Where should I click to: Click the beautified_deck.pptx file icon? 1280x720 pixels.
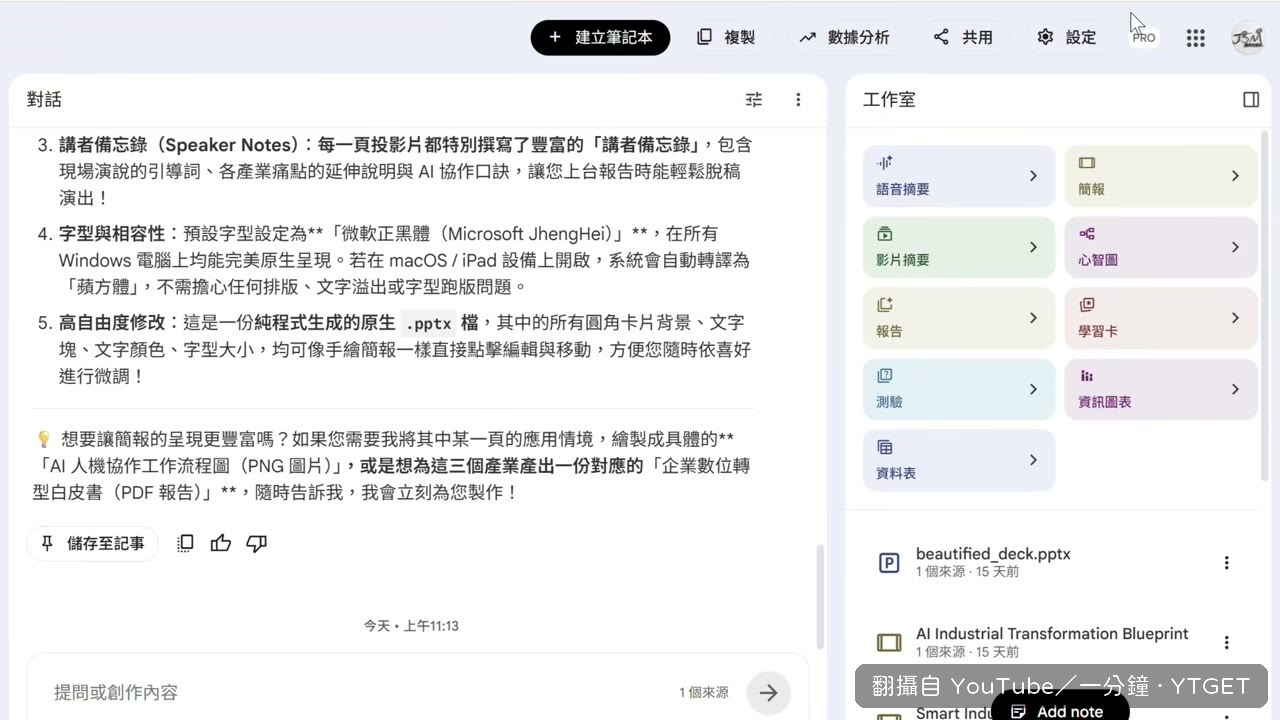click(x=889, y=563)
